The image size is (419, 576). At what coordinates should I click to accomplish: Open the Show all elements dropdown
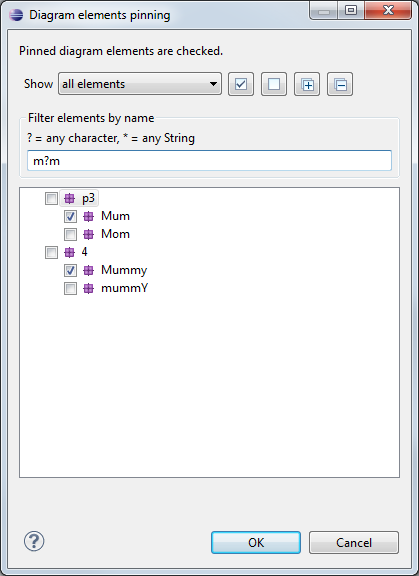coord(140,84)
